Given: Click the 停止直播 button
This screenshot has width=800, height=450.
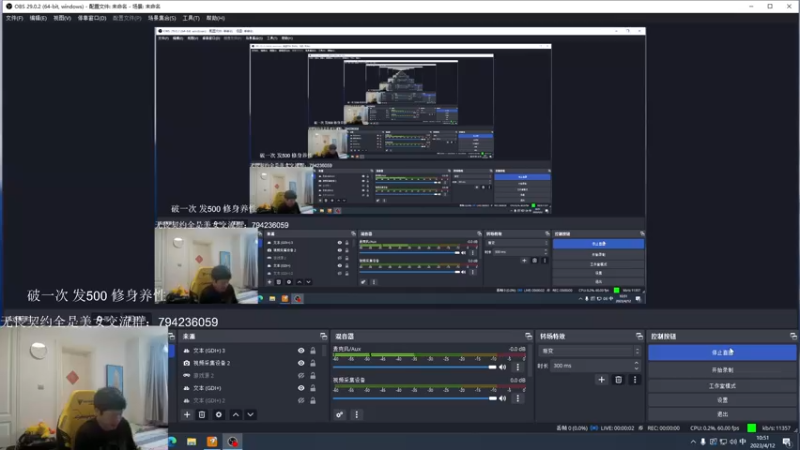Looking at the screenshot, I should [x=722, y=353].
